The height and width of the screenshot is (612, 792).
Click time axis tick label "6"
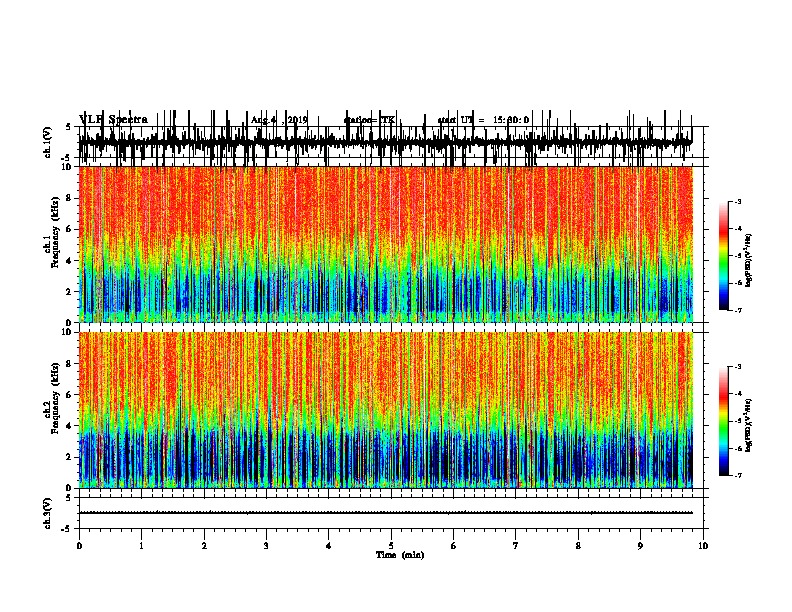pos(454,546)
